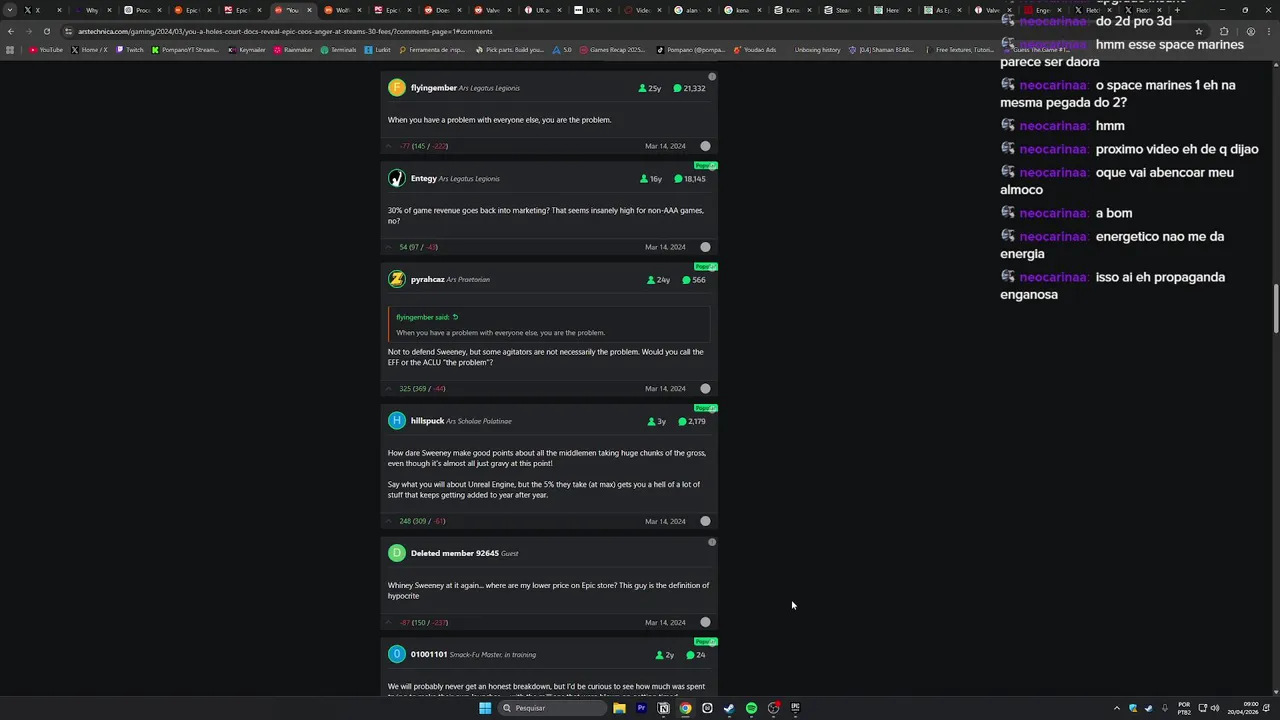Click the POR PTB2 language indicator
The height and width of the screenshot is (720, 1280).
click(x=1184, y=708)
